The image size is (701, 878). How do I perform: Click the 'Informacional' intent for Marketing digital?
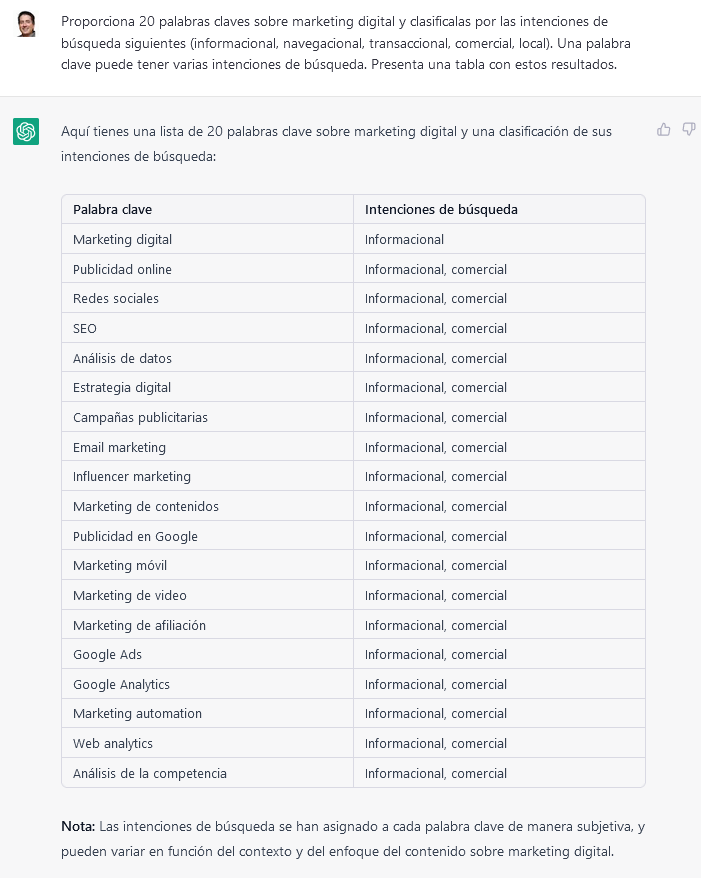coord(404,240)
